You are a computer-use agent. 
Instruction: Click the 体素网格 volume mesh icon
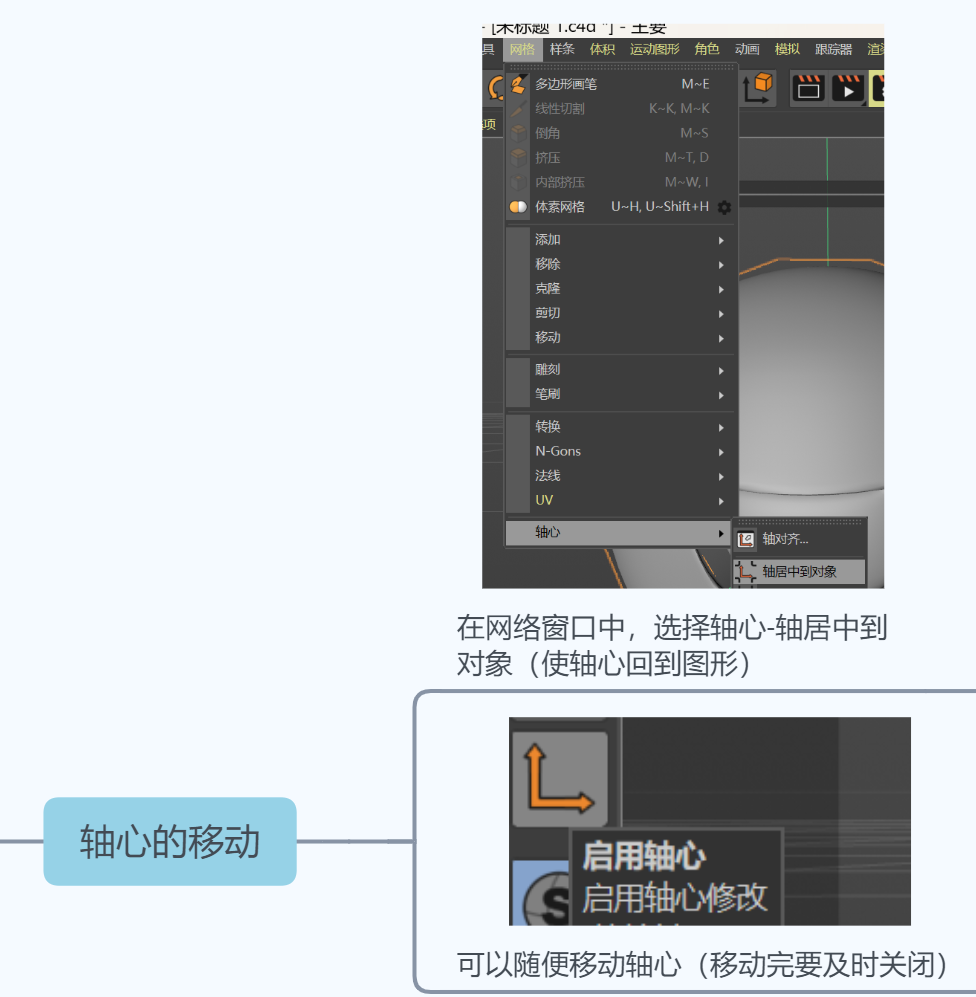click(518, 207)
